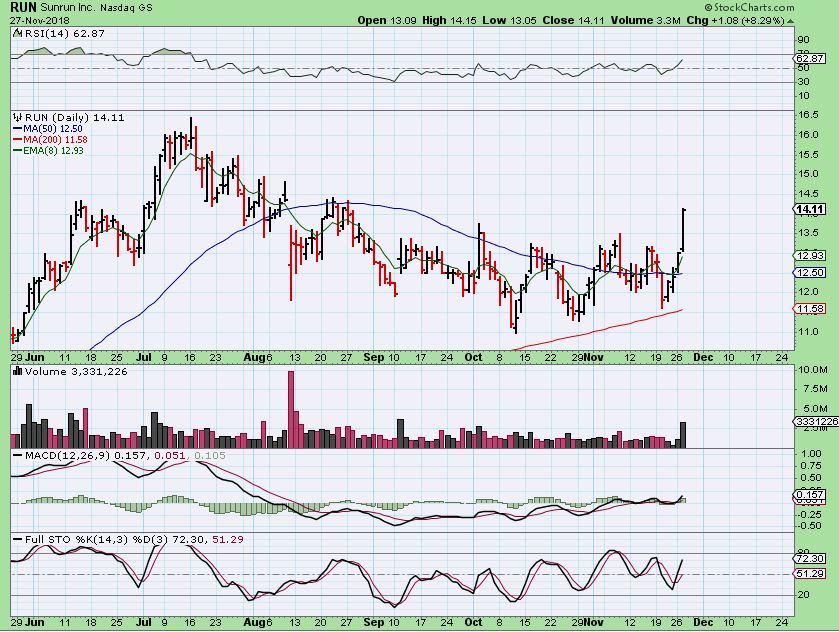Click the 3331226 tag on volume axis
839x632 pixels.
[x=816, y=422]
